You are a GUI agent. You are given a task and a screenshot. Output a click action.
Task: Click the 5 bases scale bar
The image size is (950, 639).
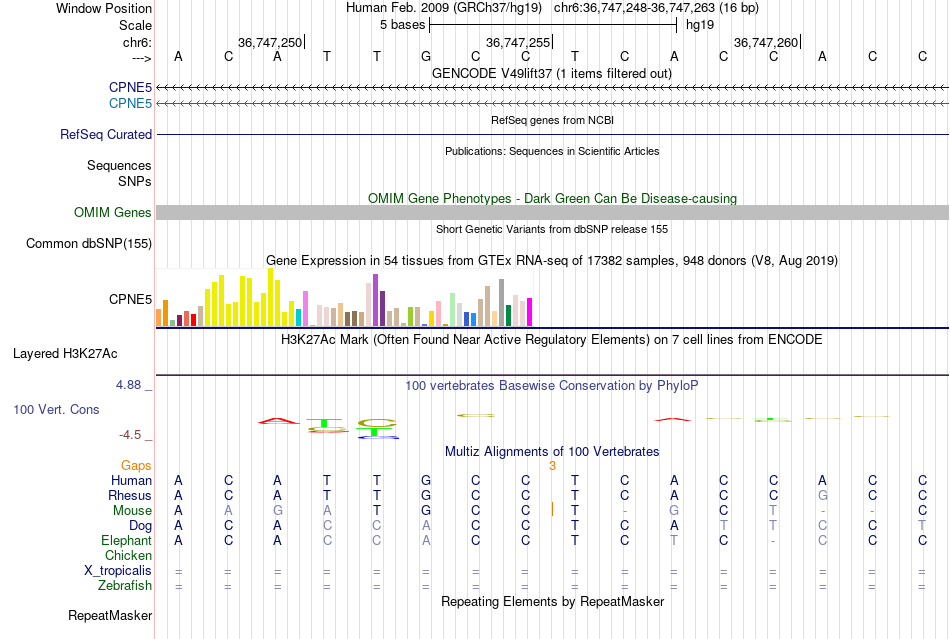click(x=553, y=25)
